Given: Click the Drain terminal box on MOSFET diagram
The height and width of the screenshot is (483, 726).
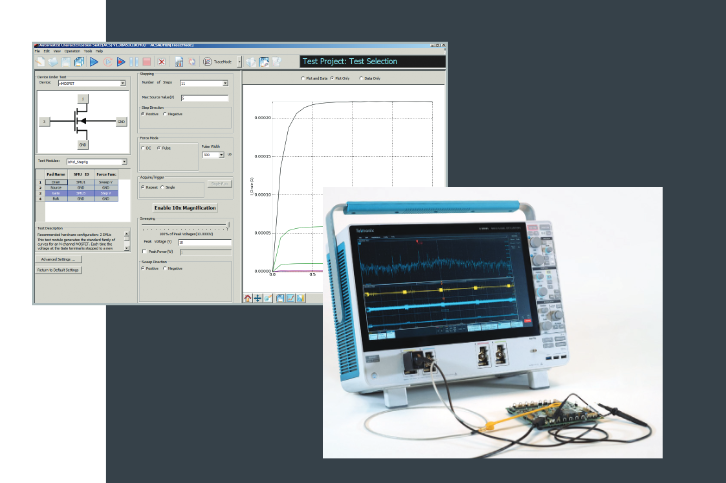Looking at the screenshot, I should click(84, 98).
